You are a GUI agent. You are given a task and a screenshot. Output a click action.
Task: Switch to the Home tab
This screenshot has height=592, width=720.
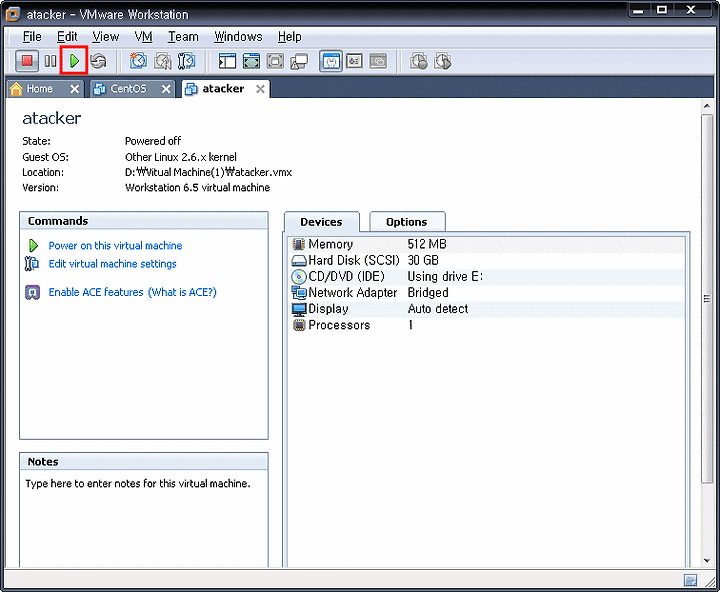tap(39, 89)
